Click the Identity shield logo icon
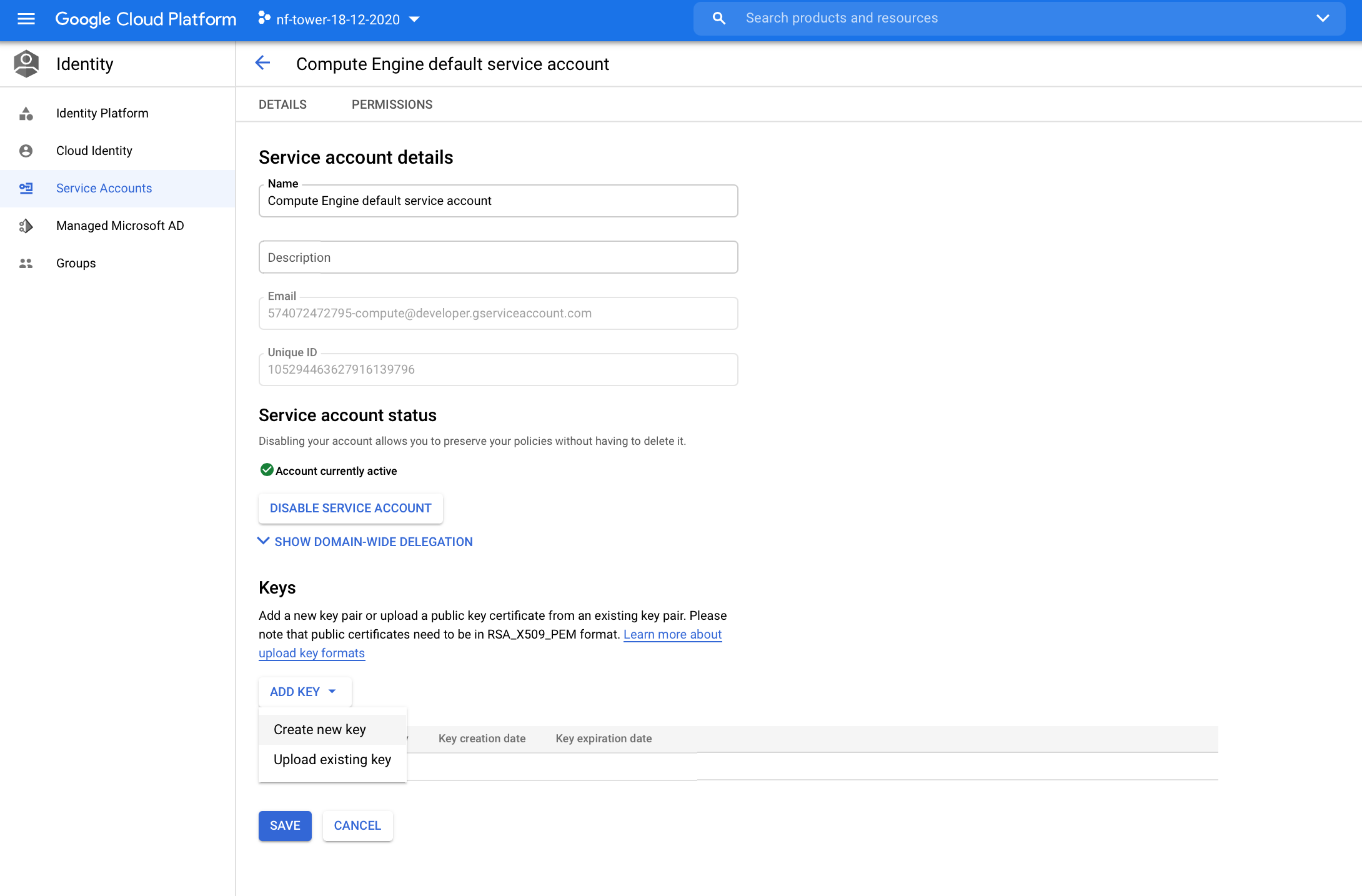Viewport: 1362px width, 896px height. point(26,64)
